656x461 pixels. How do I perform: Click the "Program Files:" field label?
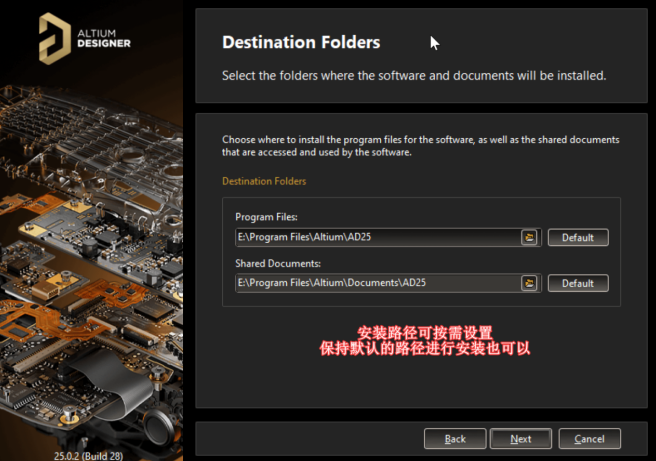[266, 217]
